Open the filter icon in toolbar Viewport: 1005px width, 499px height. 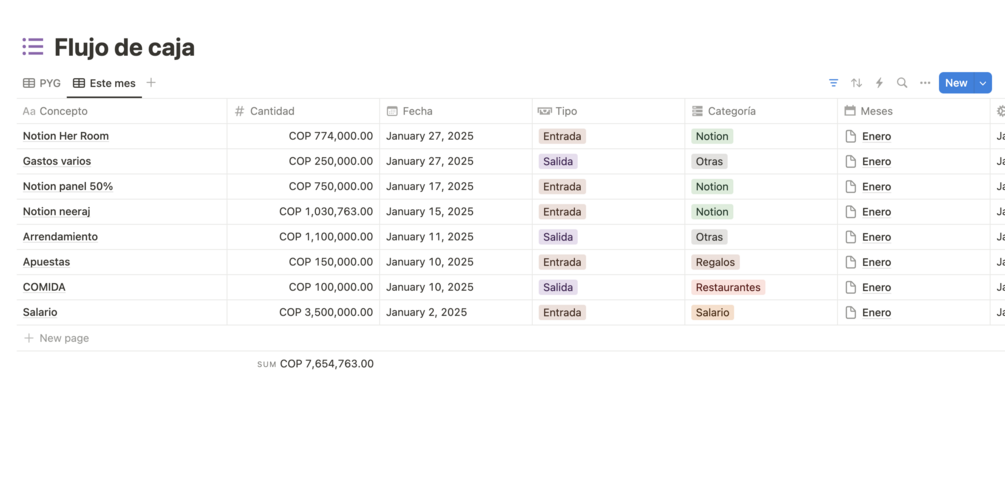[833, 83]
